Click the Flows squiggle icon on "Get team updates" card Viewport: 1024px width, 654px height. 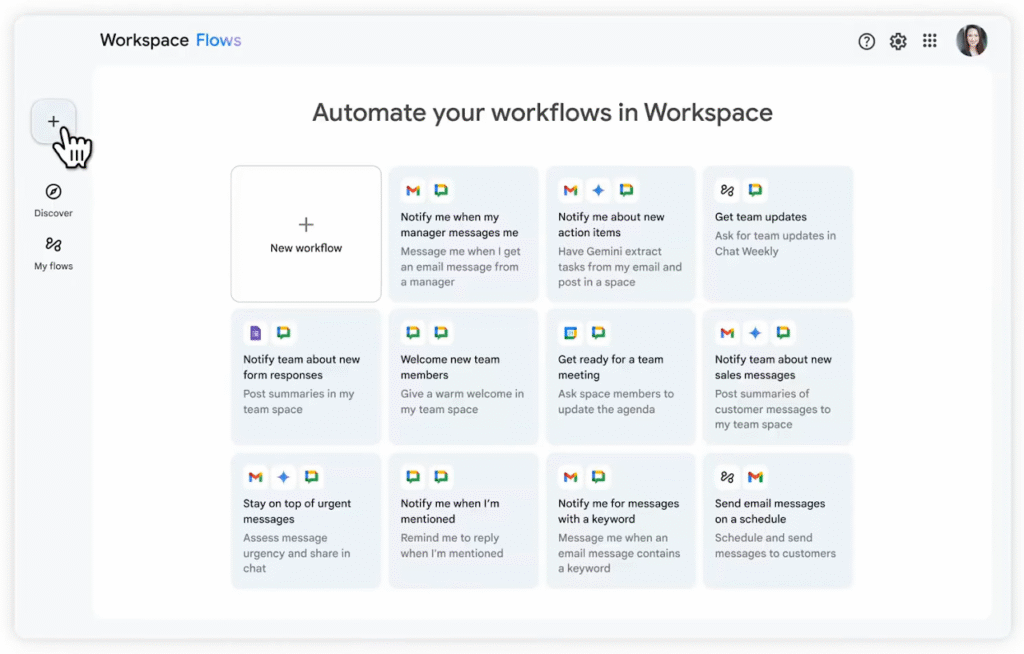pos(727,190)
